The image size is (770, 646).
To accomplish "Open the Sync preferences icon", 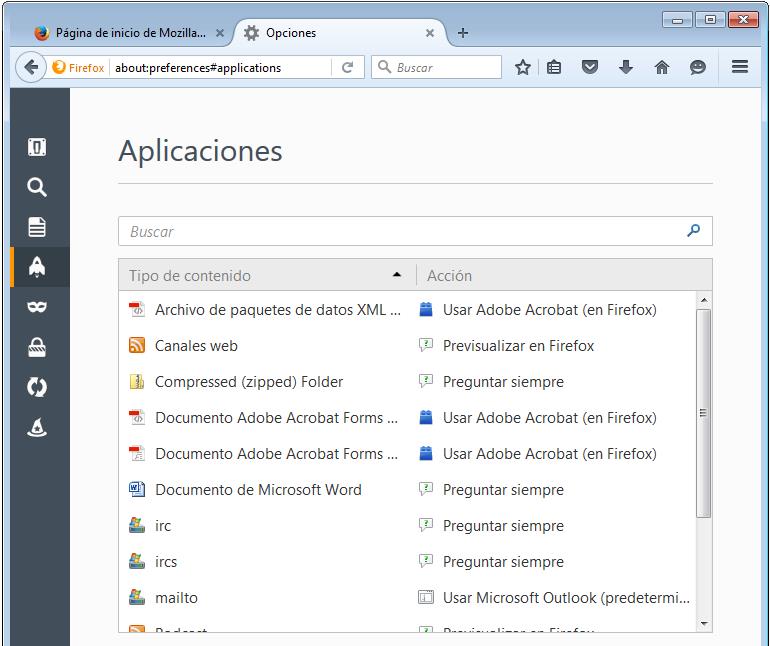I will pos(37,387).
